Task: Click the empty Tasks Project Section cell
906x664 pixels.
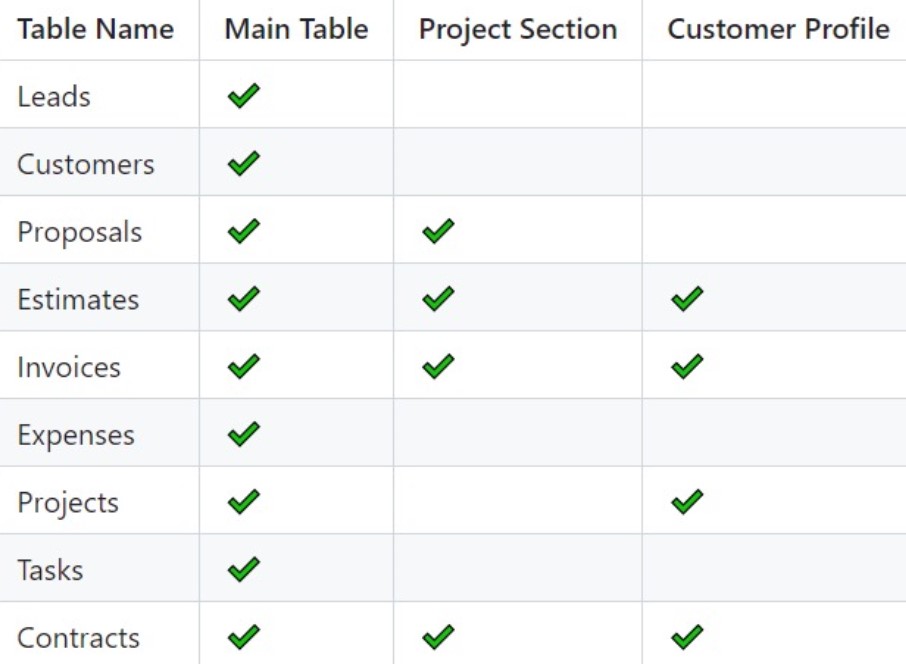Action: click(518, 567)
